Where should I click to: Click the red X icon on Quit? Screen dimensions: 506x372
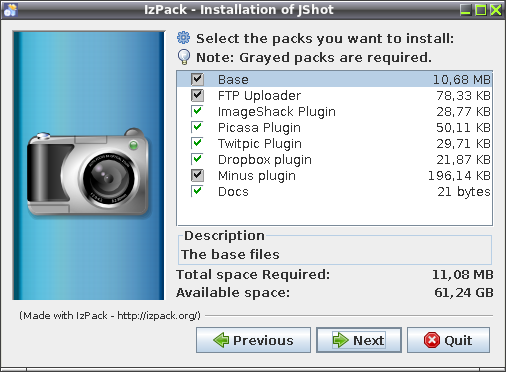click(432, 340)
